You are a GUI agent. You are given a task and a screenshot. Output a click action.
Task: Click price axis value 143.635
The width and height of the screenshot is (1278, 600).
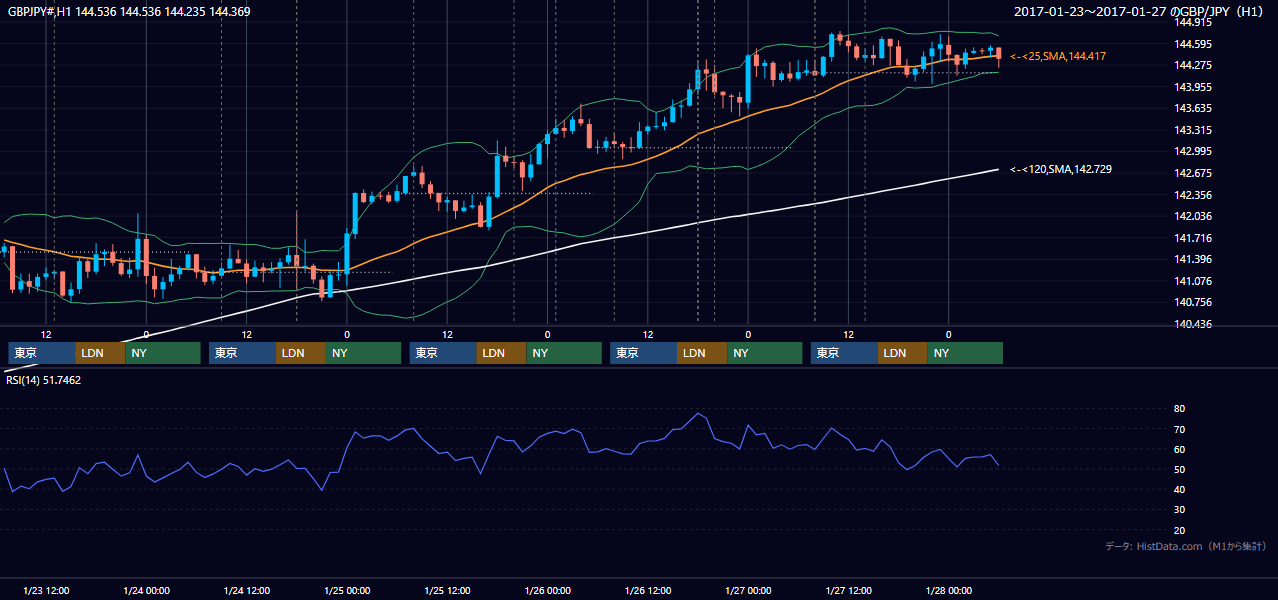point(1194,109)
